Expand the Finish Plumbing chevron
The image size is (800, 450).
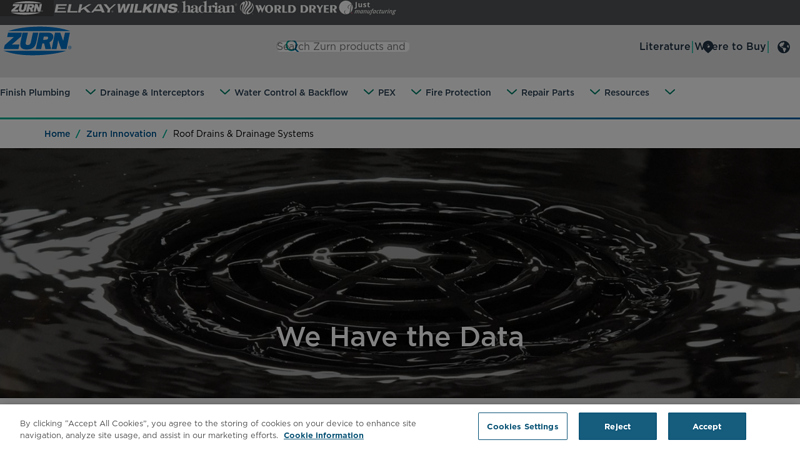tap(90, 92)
